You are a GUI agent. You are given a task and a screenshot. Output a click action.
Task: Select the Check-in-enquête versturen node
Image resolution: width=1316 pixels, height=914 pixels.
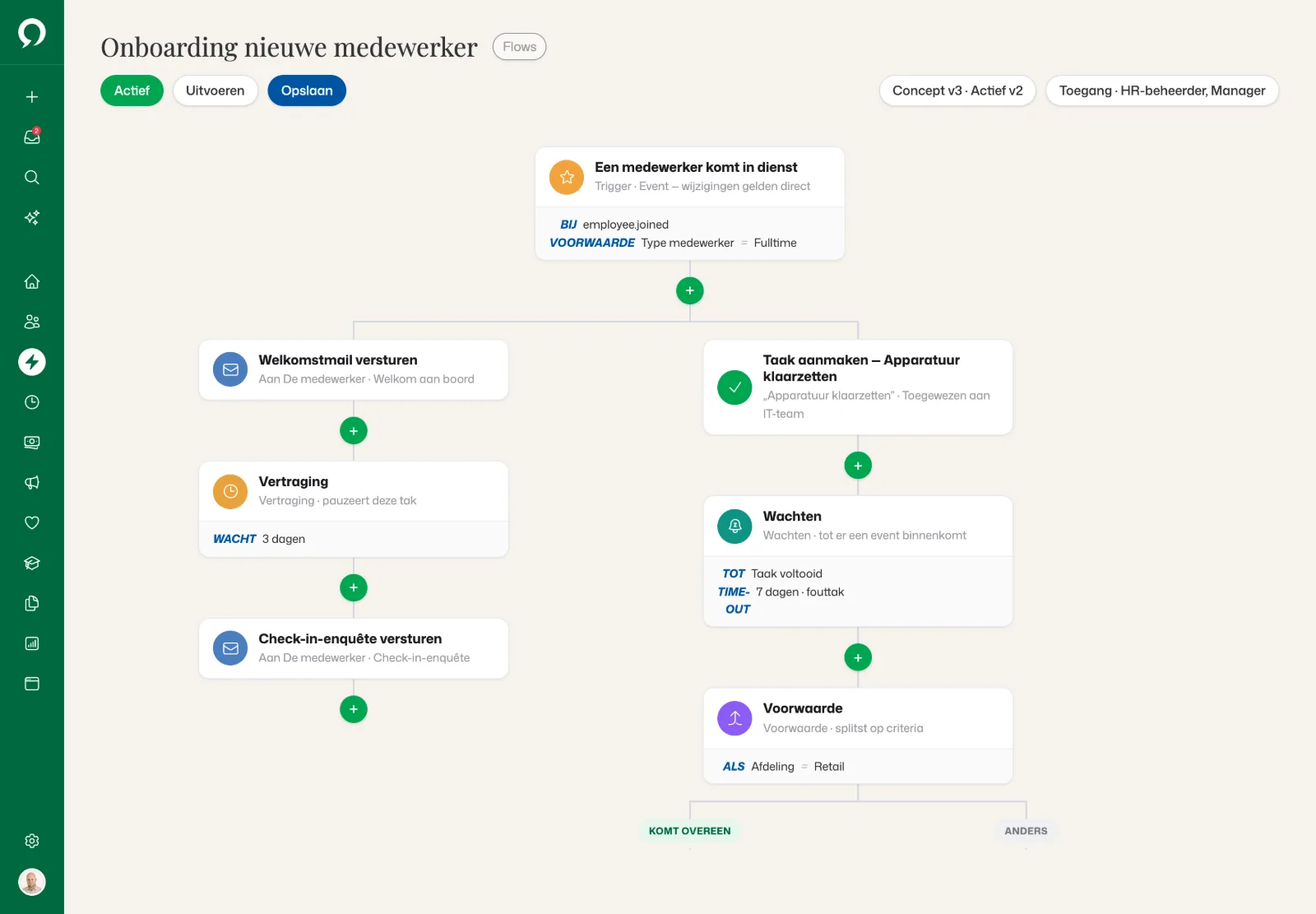(x=354, y=648)
